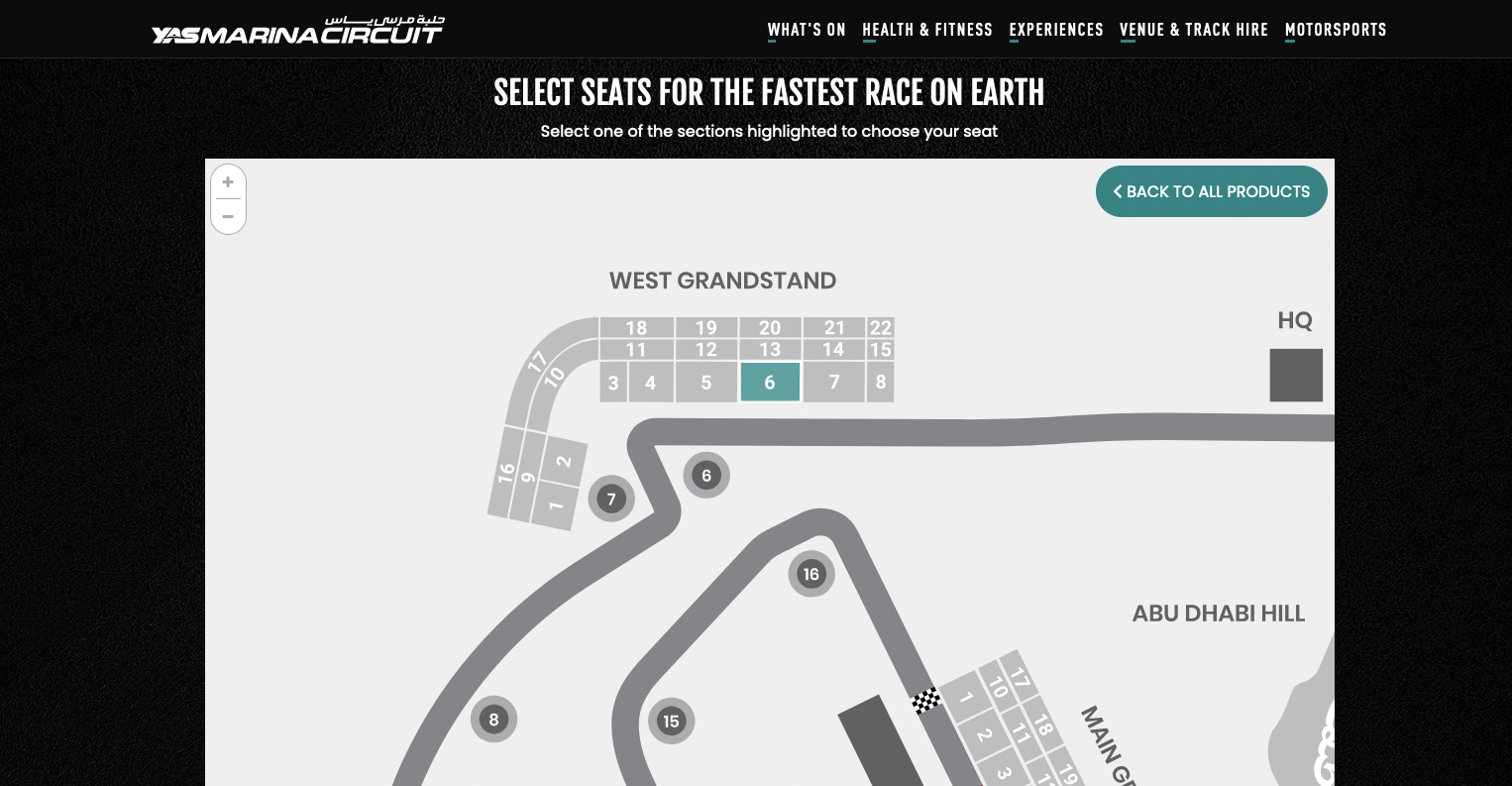Select the turn 16 marker
Image resolution: width=1512 pixels, height=786 pixels.
click(x=811, y=574)
